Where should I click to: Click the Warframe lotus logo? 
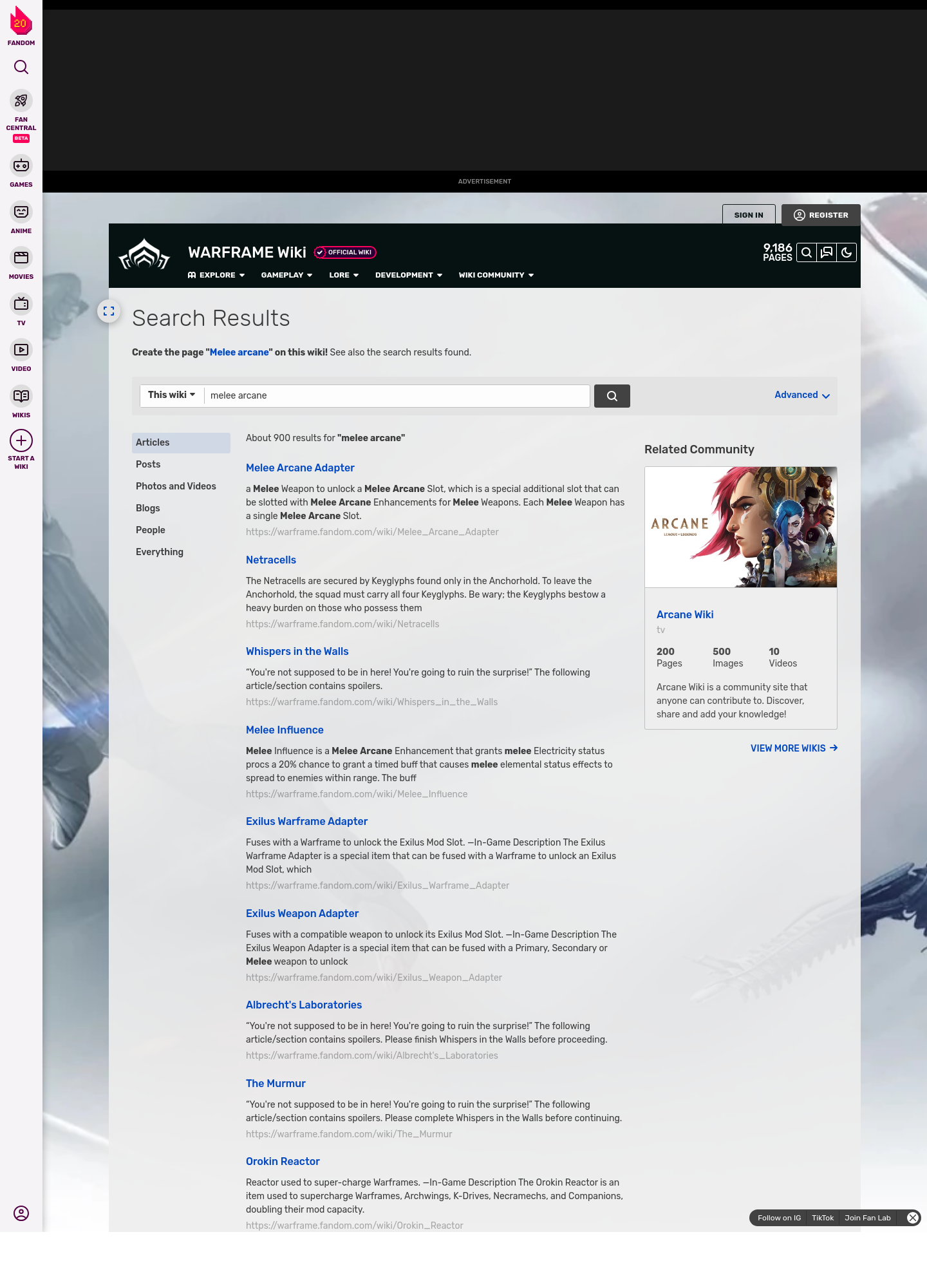tap(144, 254)
